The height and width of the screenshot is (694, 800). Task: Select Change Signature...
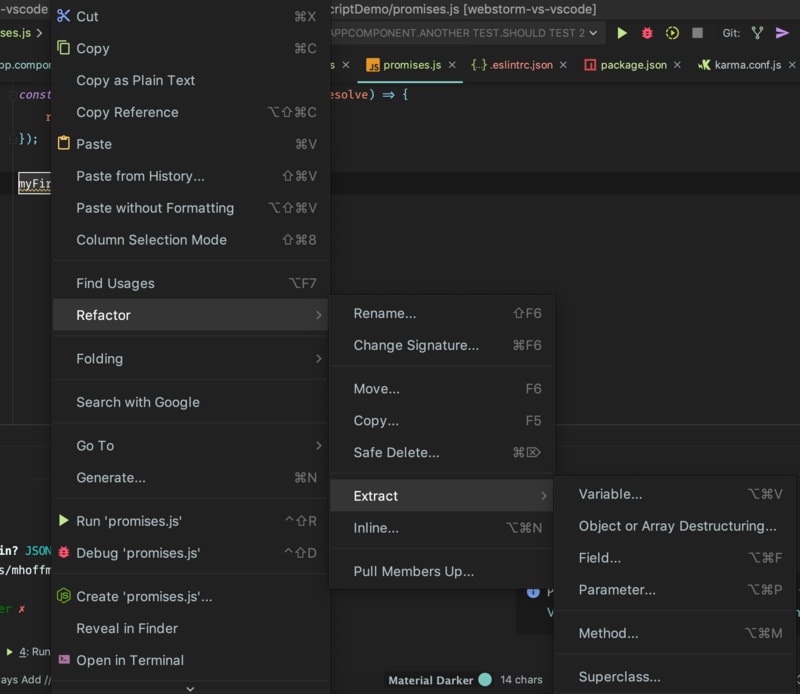pyautogui.click(x=442, y=345)
